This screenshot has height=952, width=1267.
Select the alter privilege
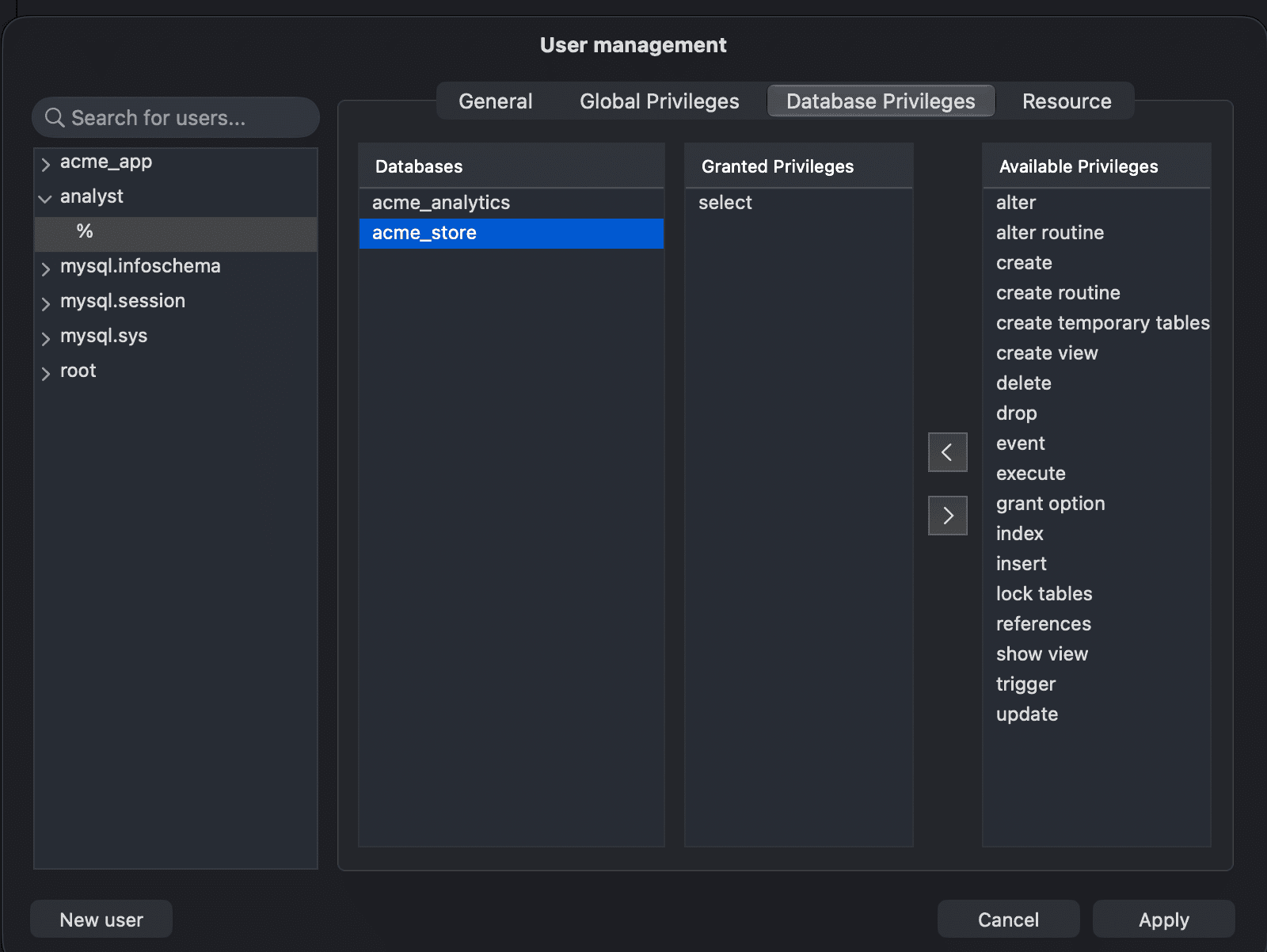click(1097, 203)
